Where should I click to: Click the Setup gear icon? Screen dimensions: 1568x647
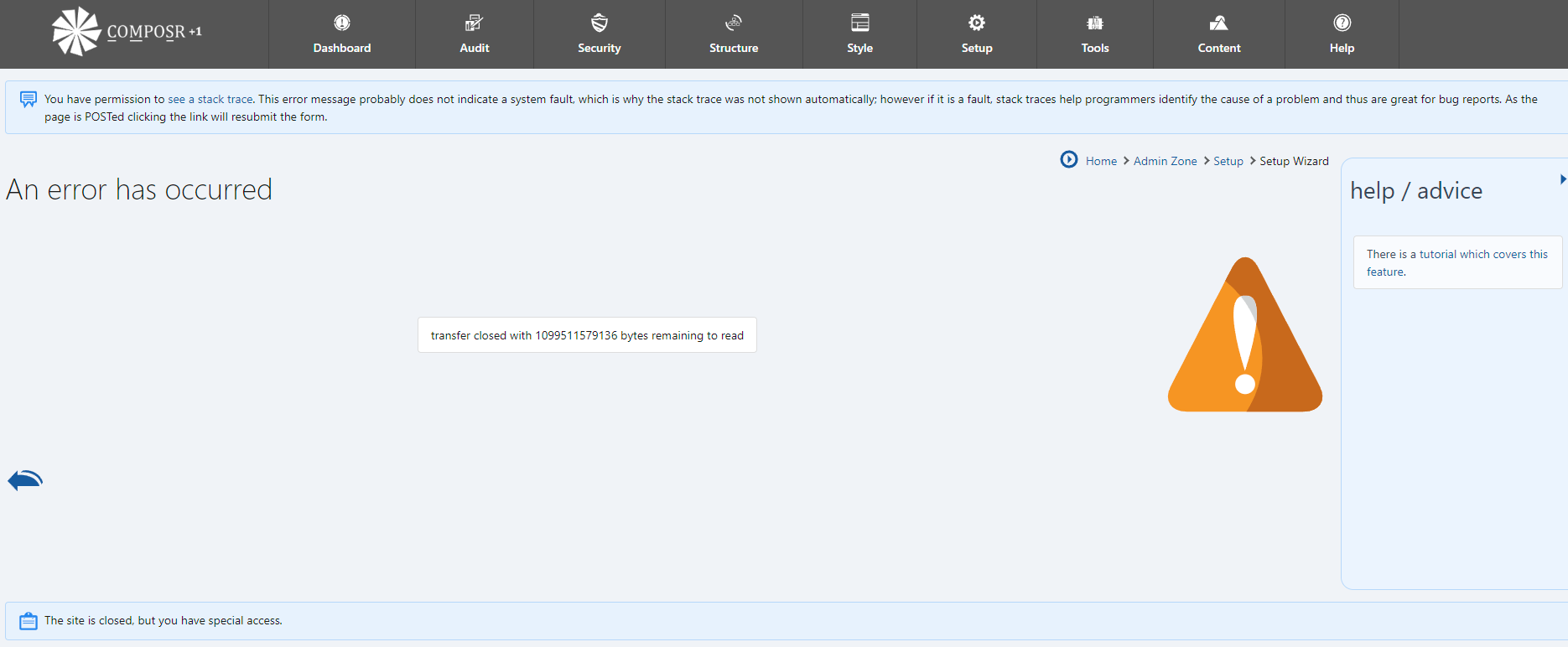point(977,23)
